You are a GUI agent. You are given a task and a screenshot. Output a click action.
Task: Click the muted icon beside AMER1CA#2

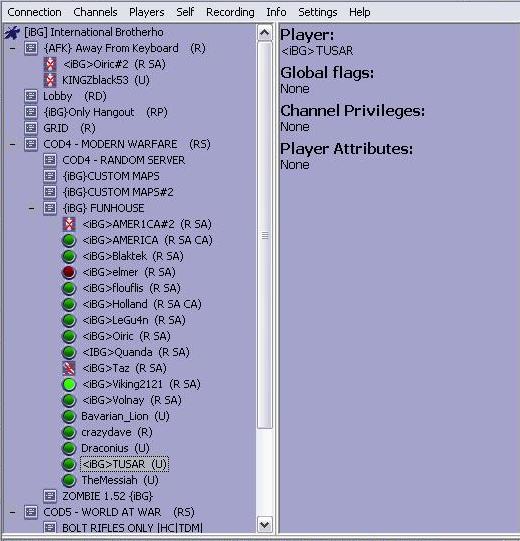tap(69, 224)
